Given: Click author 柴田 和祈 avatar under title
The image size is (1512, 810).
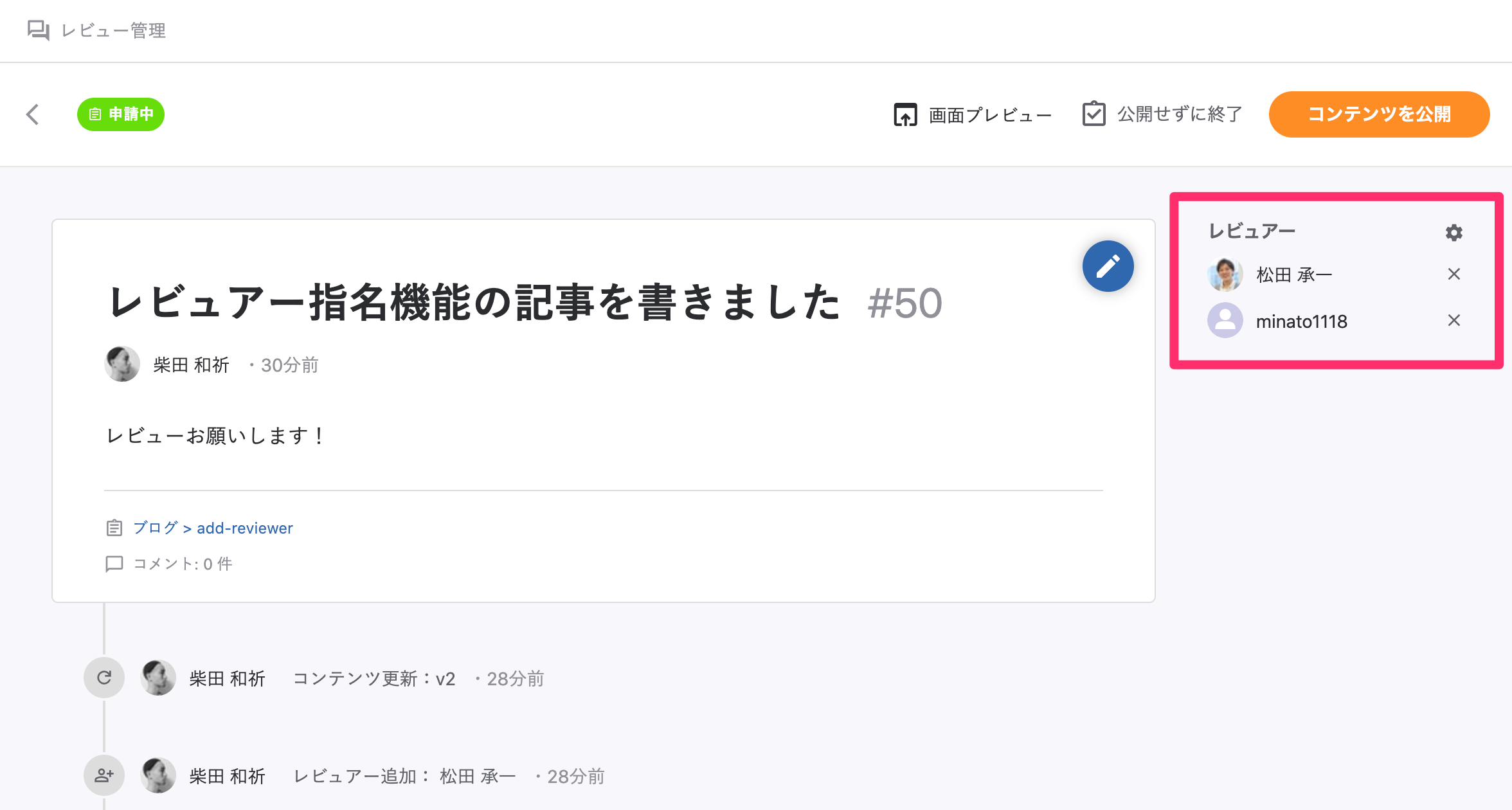Looking at the screenshot, I should (122, 364).
